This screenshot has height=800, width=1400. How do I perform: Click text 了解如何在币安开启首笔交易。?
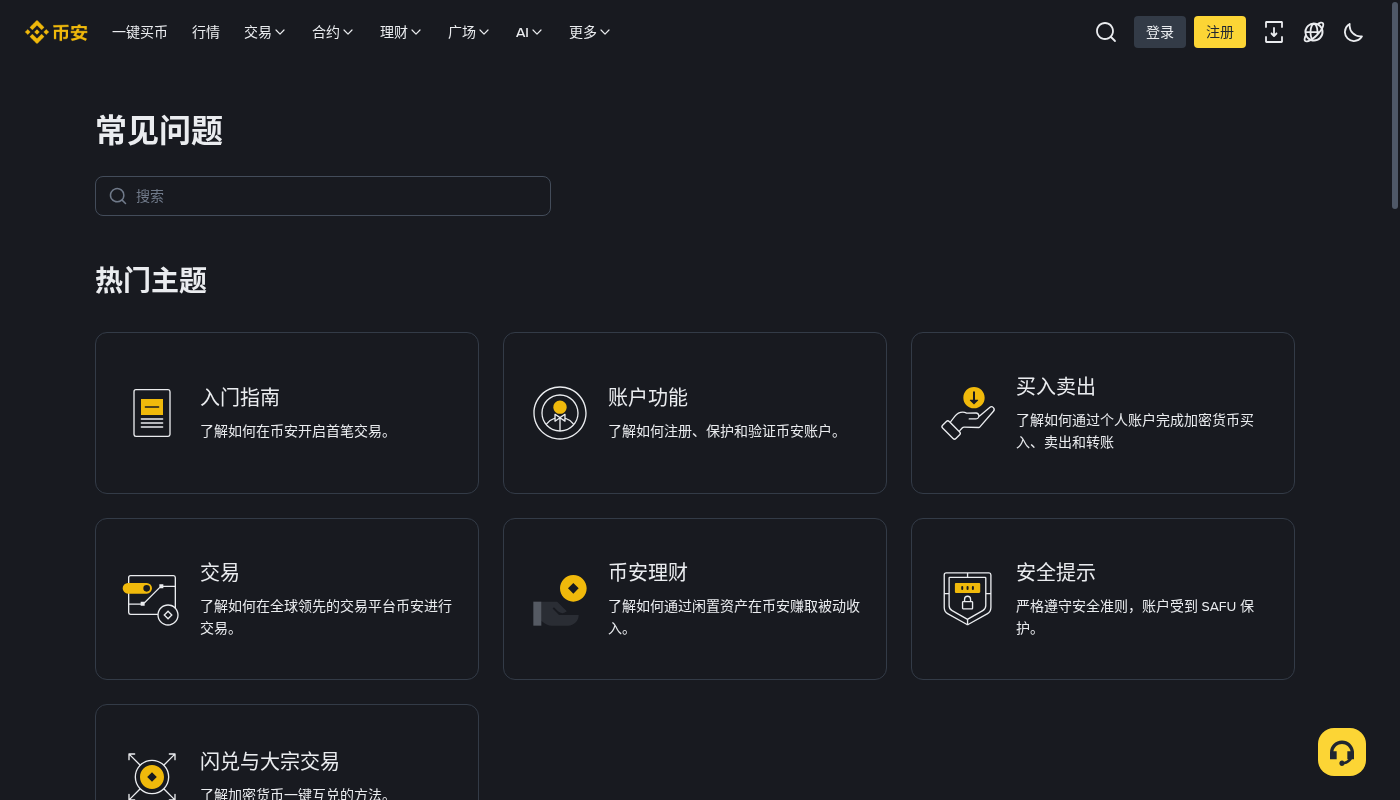tap(298, 431)
